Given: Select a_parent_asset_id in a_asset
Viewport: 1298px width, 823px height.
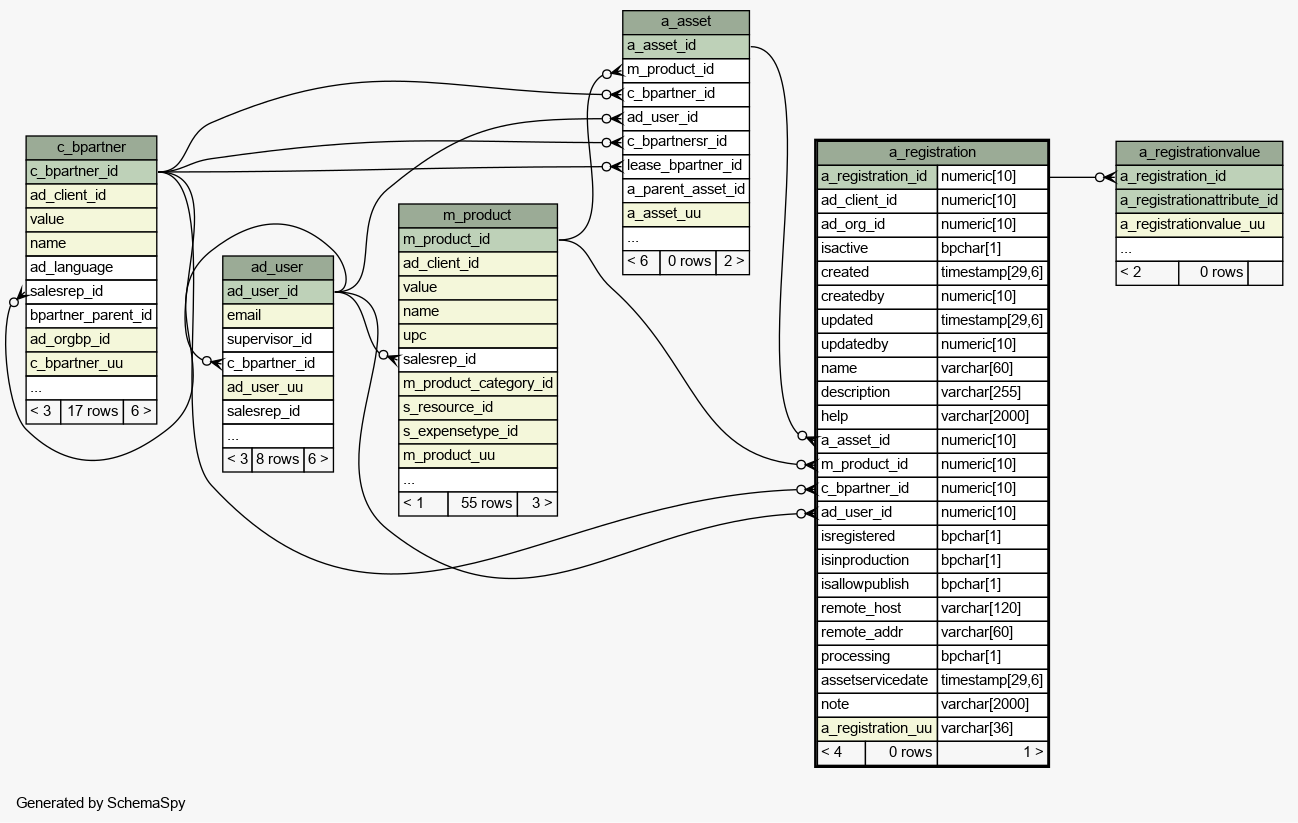Looking at the screenshot, I should pyautogui.click(x=686, y=189).
